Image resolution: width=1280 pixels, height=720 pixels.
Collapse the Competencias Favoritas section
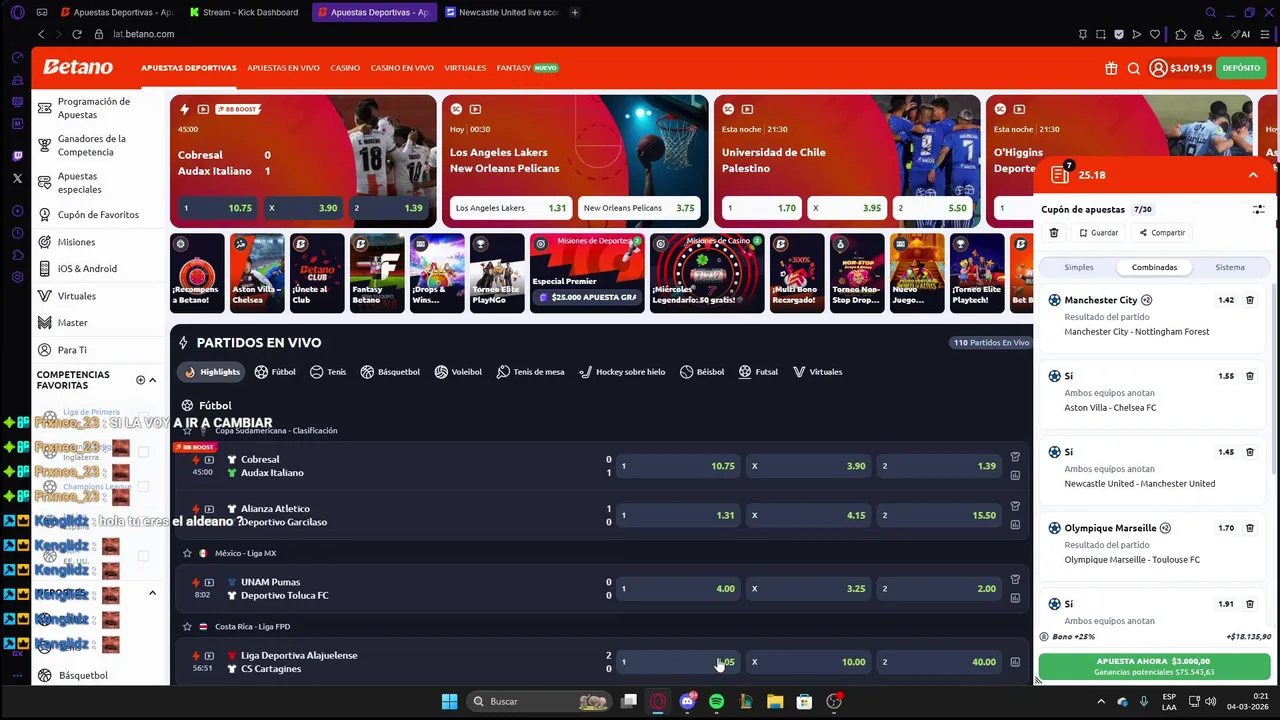(x=152, y=380)
